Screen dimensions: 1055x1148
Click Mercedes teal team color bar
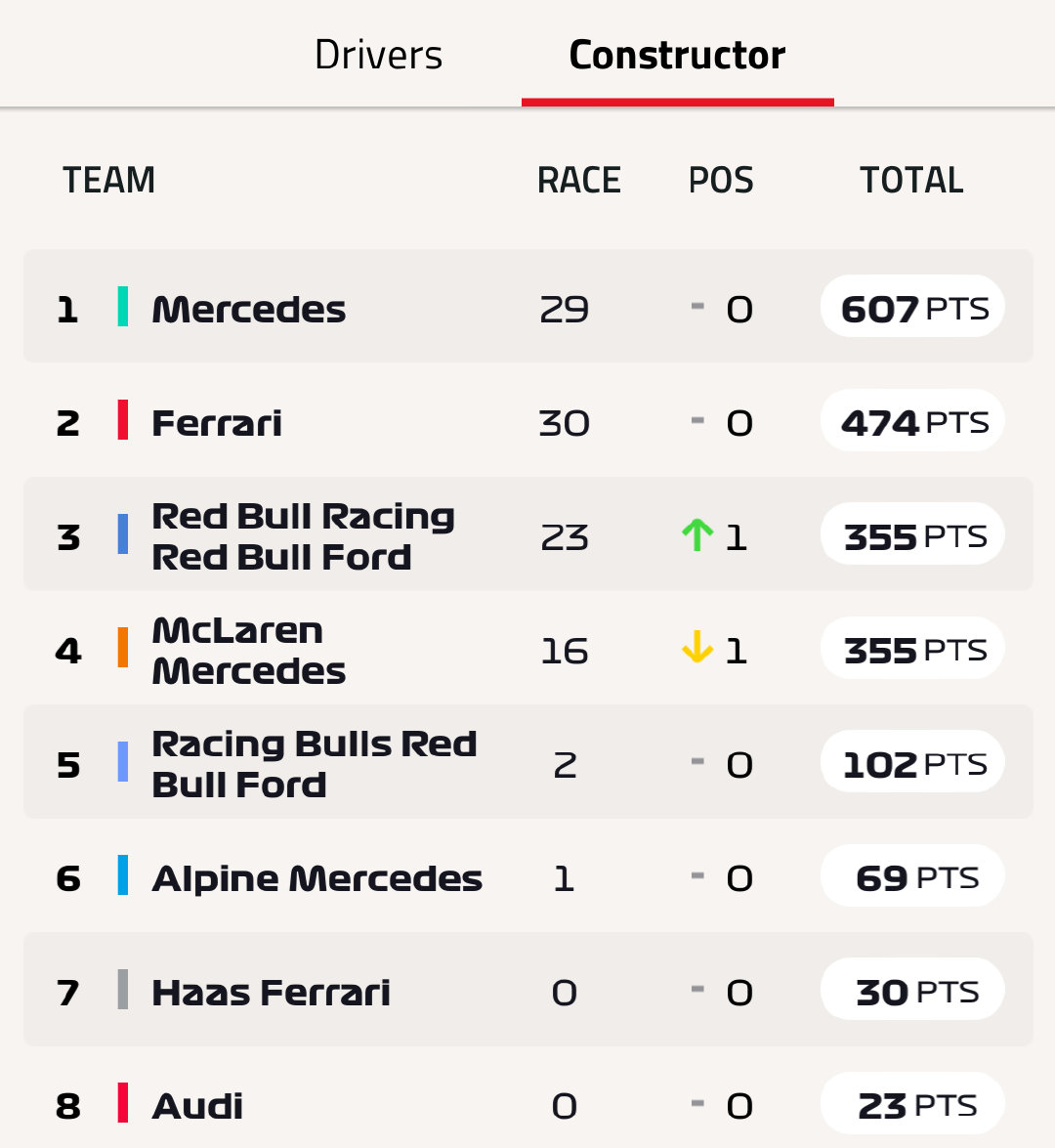pos(123,306)
